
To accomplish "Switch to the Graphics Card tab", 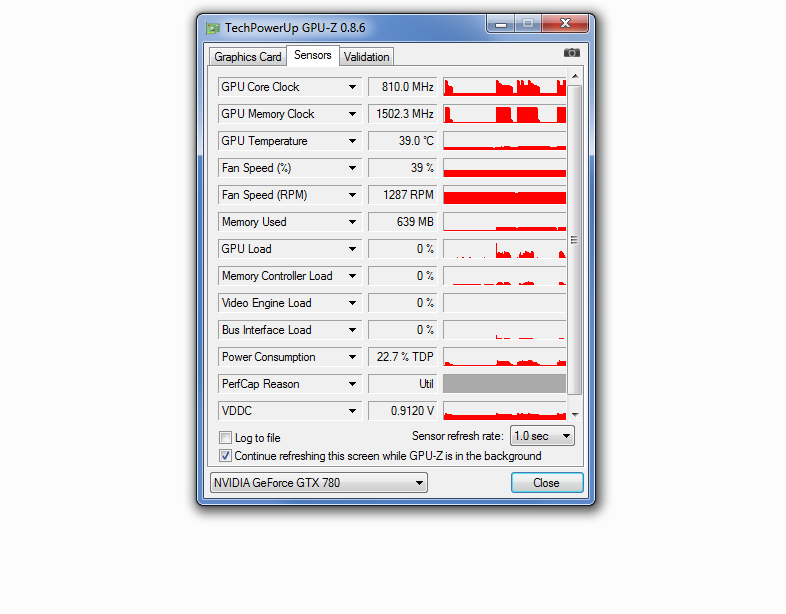I will pyautogui.click(x=248, y=57).
